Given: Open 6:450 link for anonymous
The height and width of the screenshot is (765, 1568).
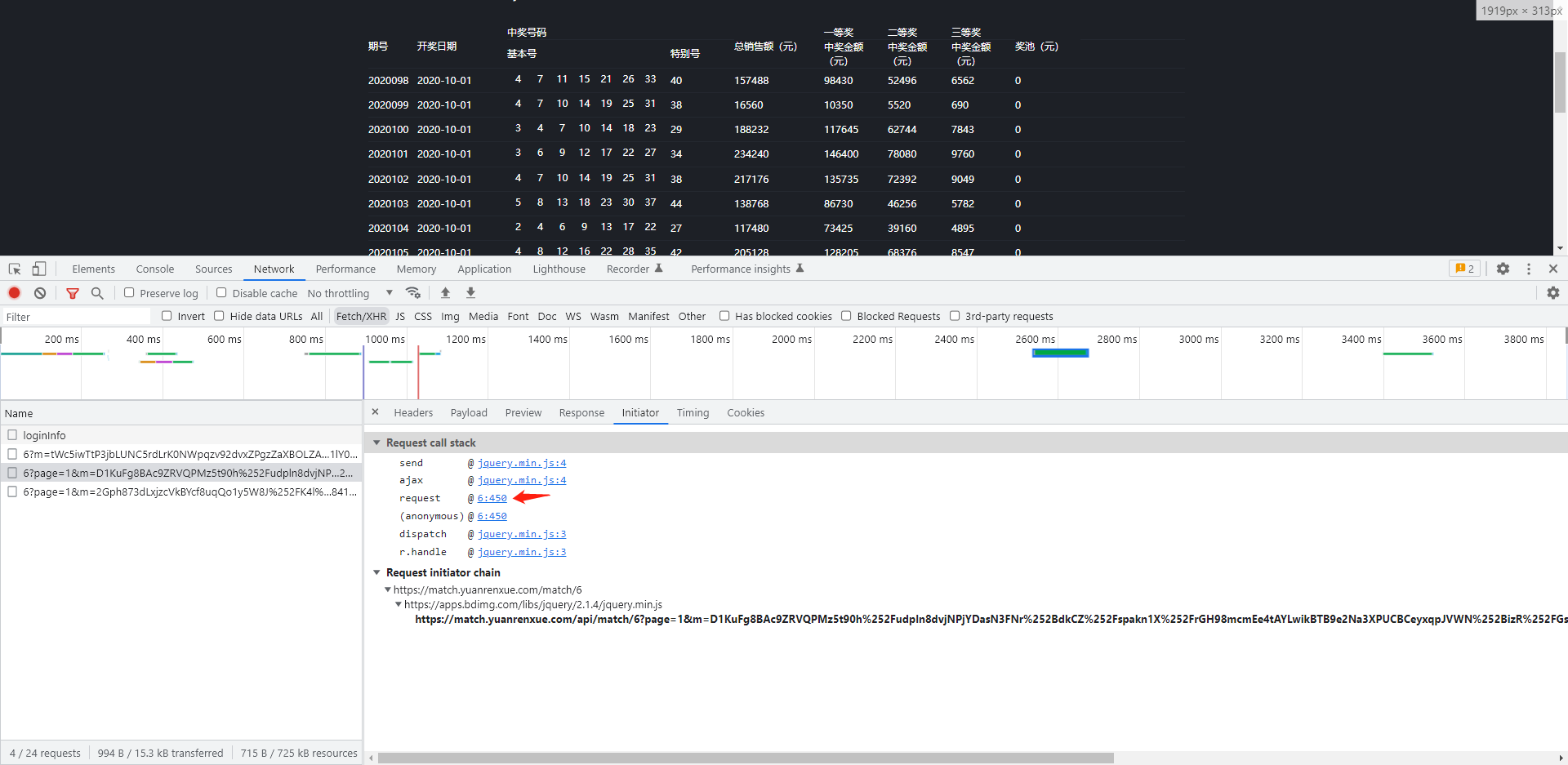Looking at the screenshot, I should pos(492,516).
